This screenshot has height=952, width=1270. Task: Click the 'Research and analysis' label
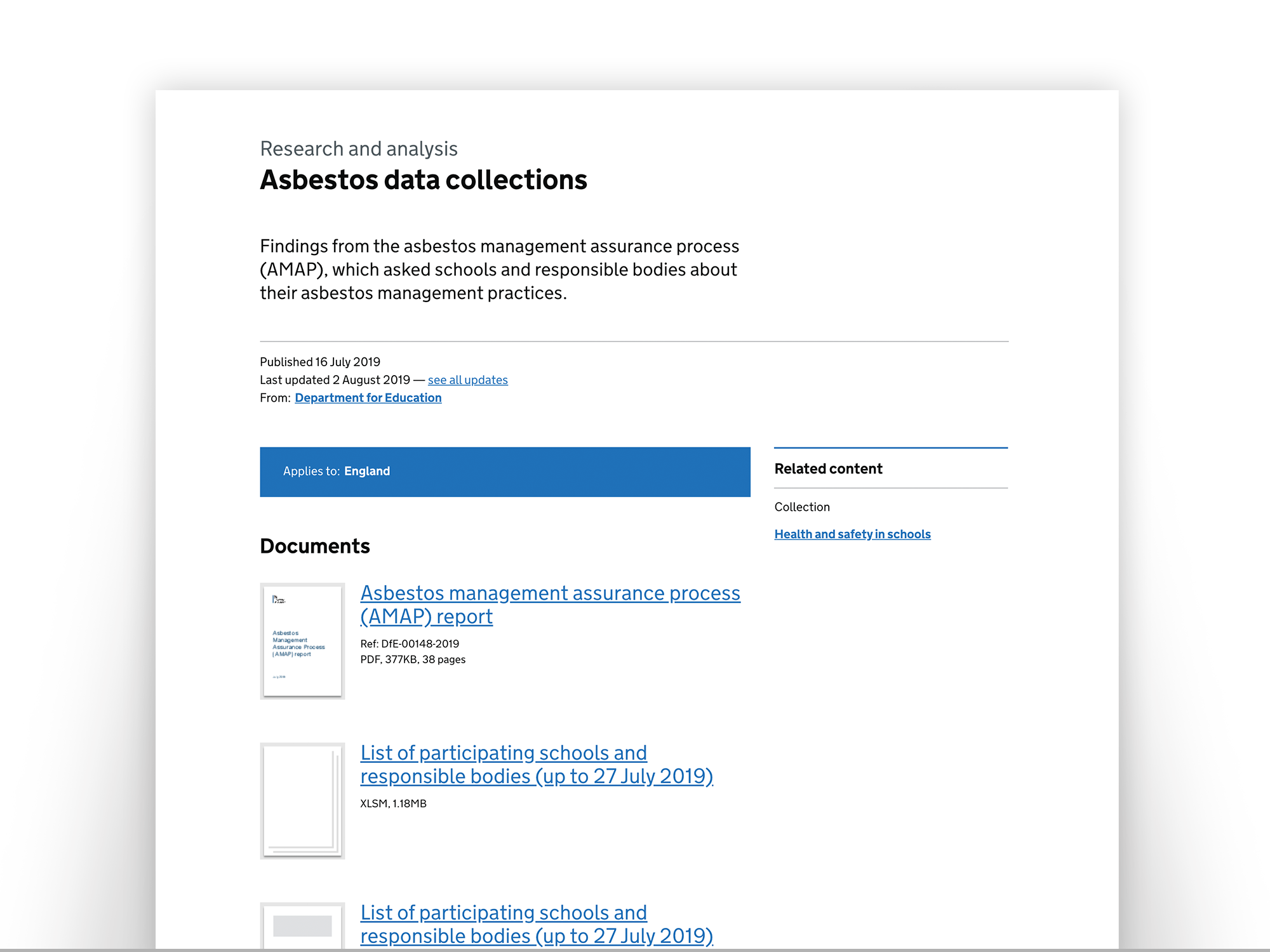click(359, 149)
